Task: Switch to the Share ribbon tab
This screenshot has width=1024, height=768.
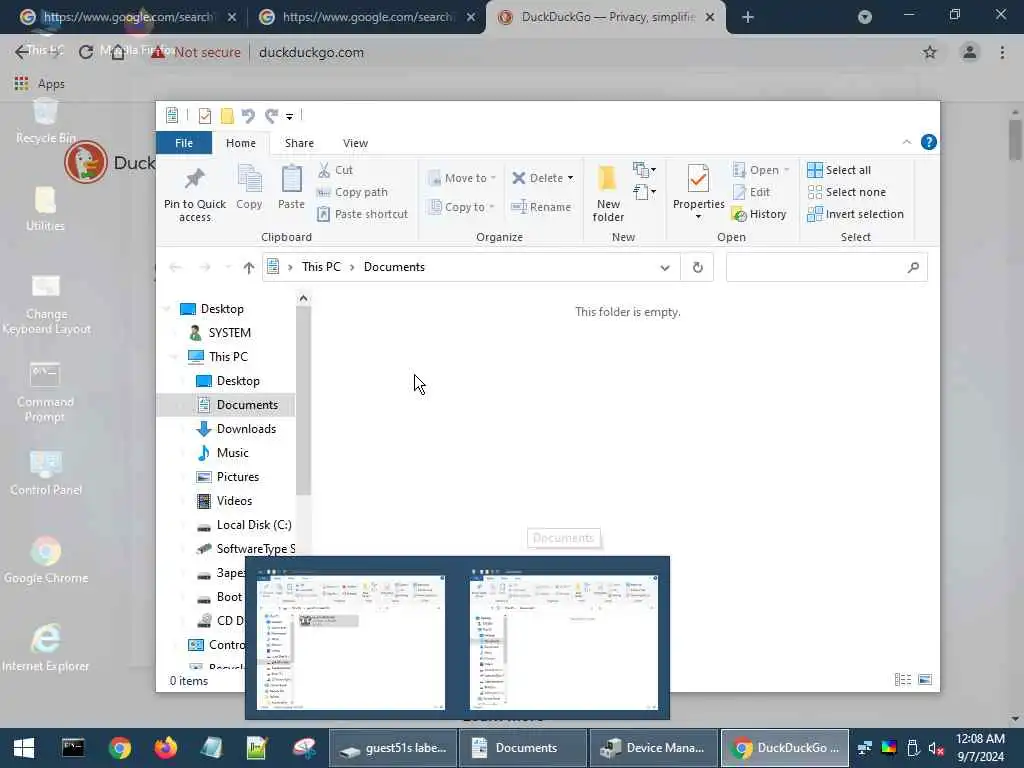Action: [299, 143]
